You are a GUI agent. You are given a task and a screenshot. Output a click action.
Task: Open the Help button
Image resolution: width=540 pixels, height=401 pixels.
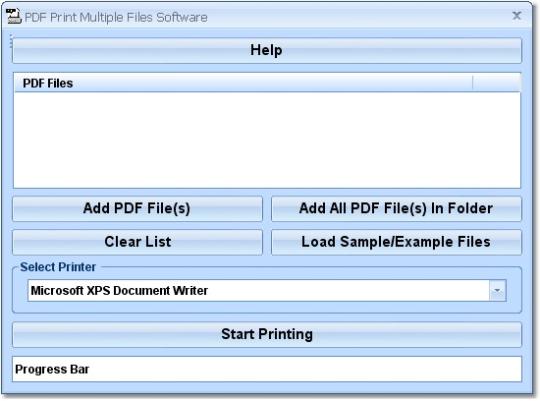pyautogui.click(x=267, y=50)
